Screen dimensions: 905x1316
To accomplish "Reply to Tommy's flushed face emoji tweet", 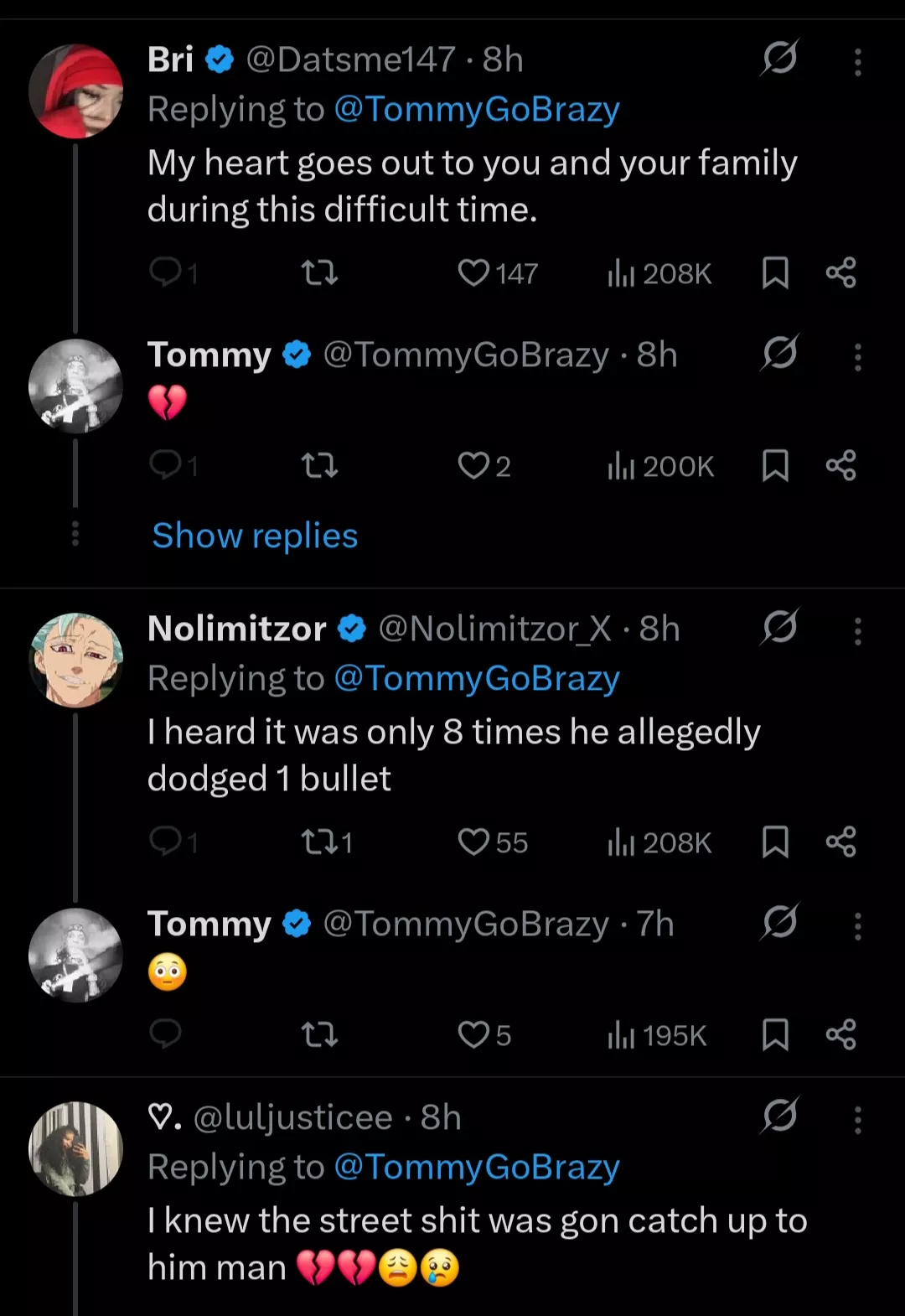I will pos(165,1034).
